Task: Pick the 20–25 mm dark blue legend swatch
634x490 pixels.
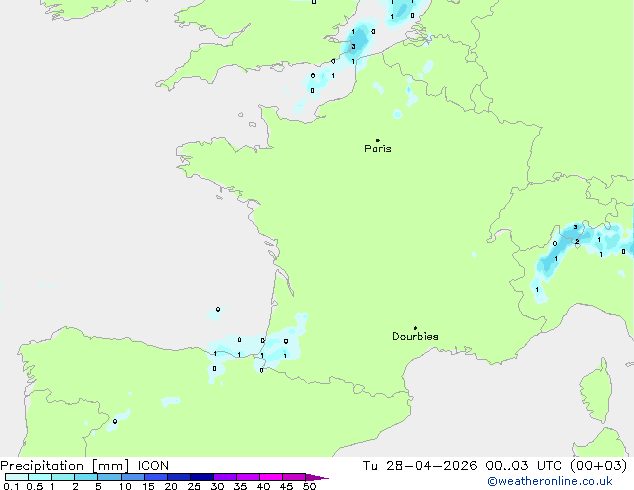Action: pyautogui.click(x=179, y=477)
